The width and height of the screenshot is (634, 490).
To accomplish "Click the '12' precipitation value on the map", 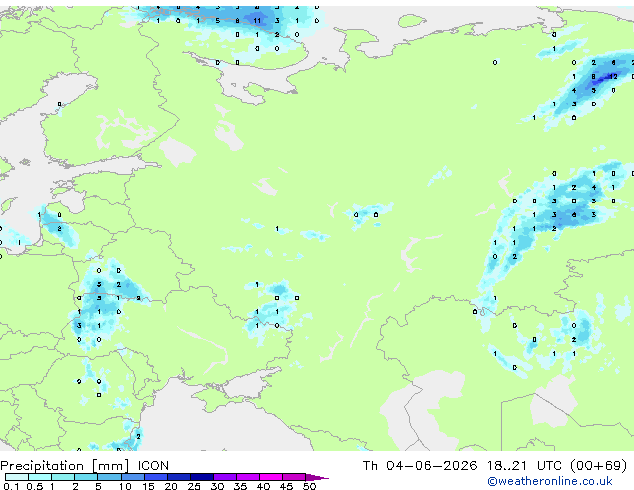I will (x=613, y=76).
